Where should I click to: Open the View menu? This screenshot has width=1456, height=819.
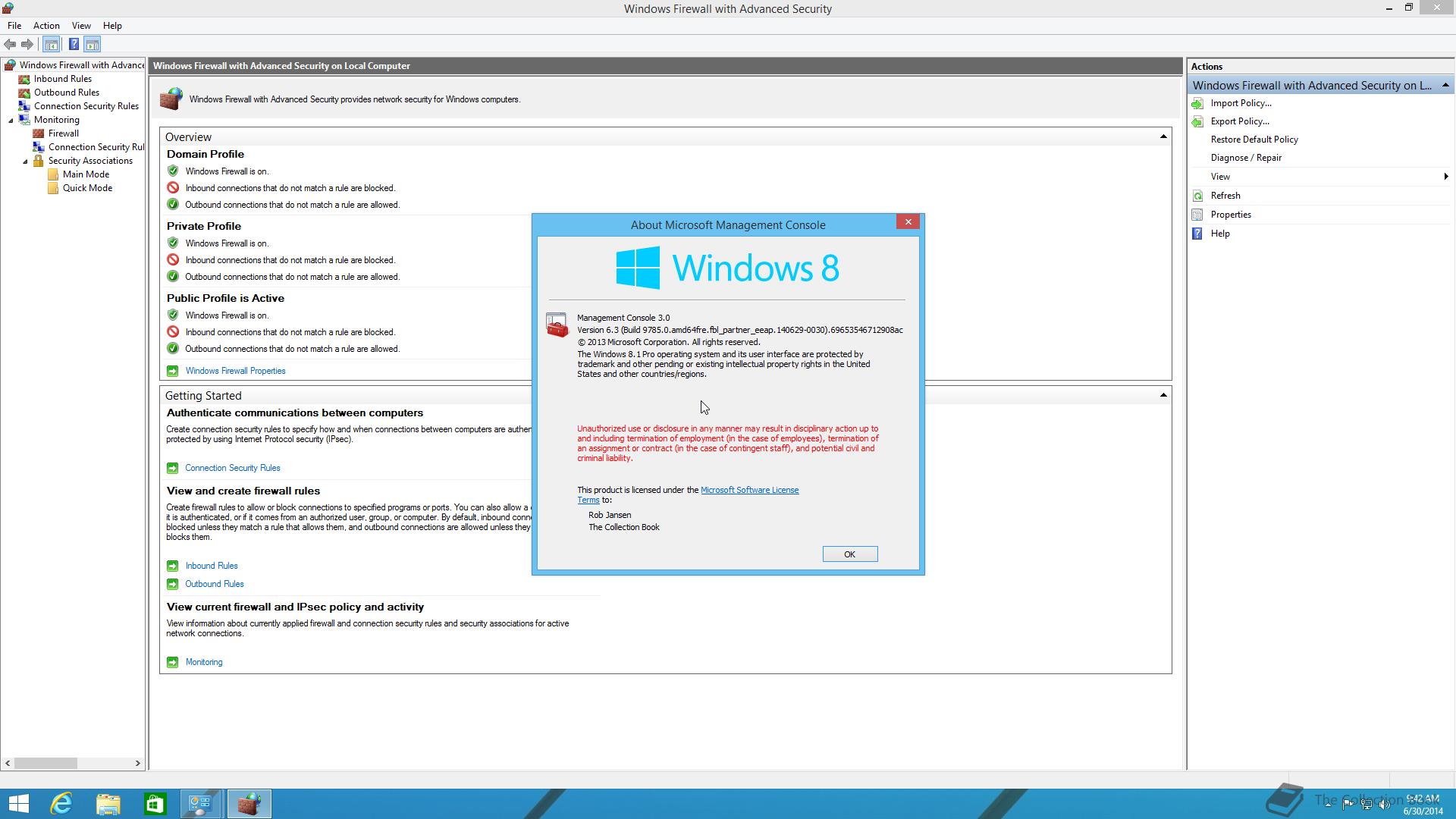click(81, 26)
